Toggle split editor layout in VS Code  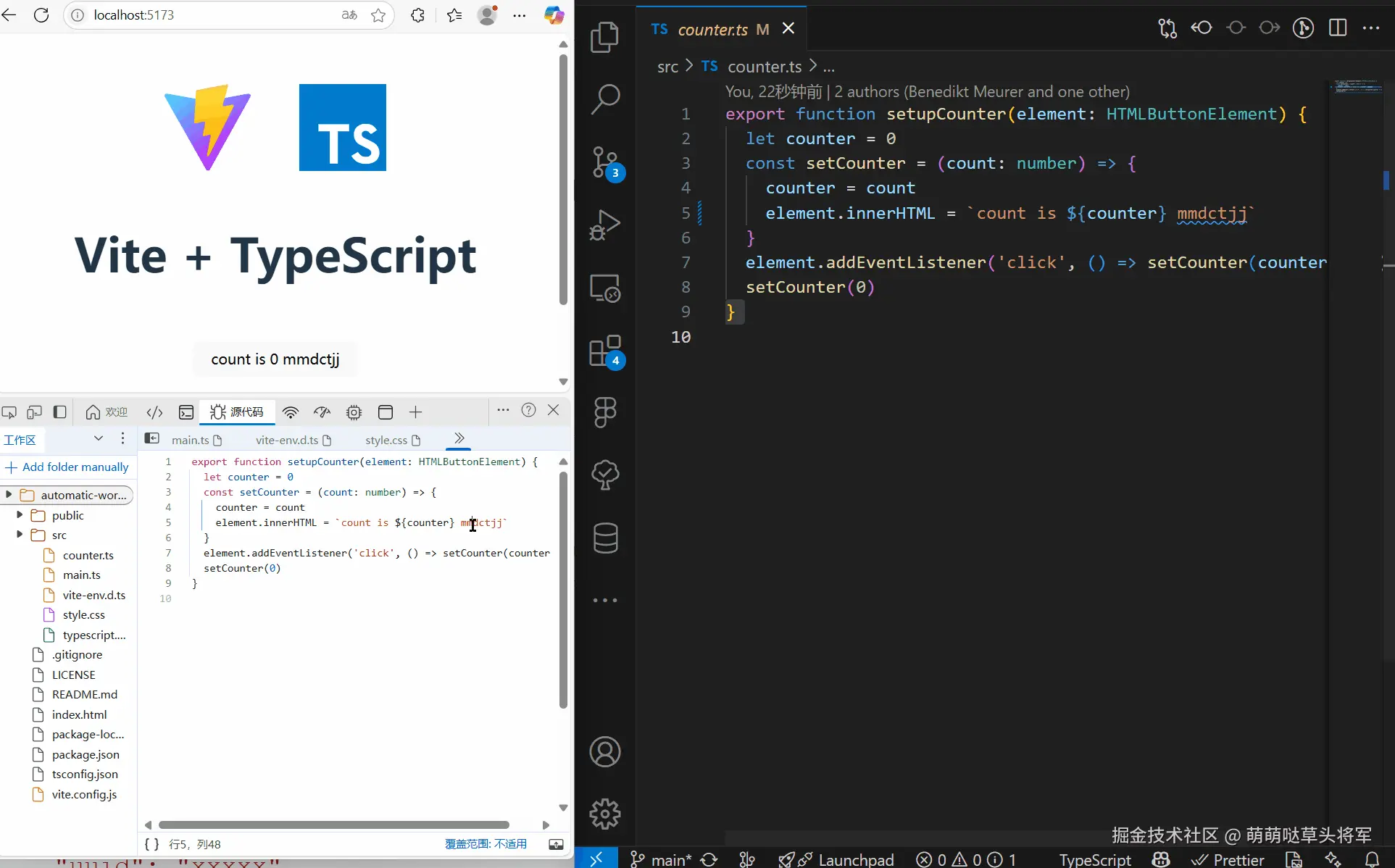pyautogui.click(x=1338, y=28)
